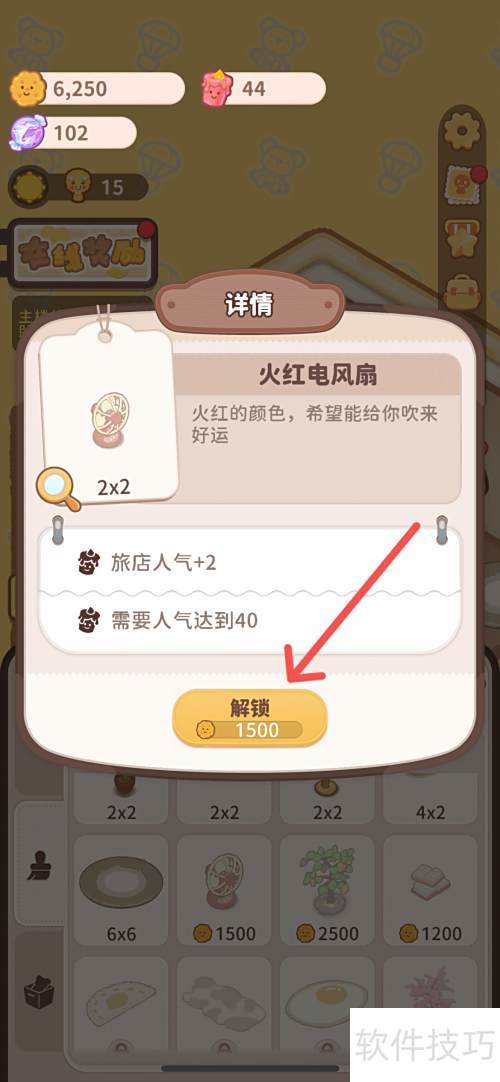Tap the purple gem currency showing 102

(73, 132)
